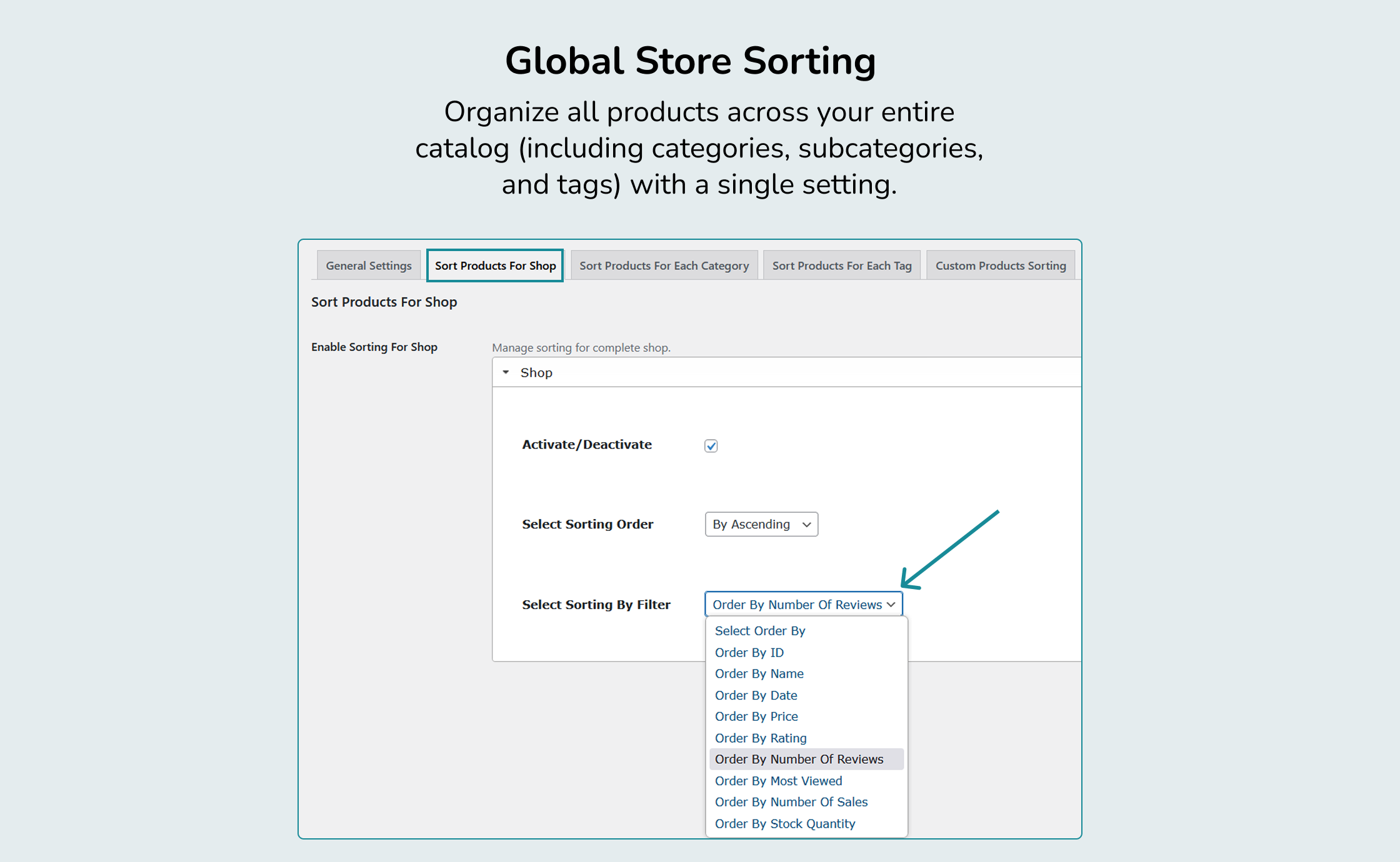Open the Sort Products For Shop tab

click(x=494, y=265)
